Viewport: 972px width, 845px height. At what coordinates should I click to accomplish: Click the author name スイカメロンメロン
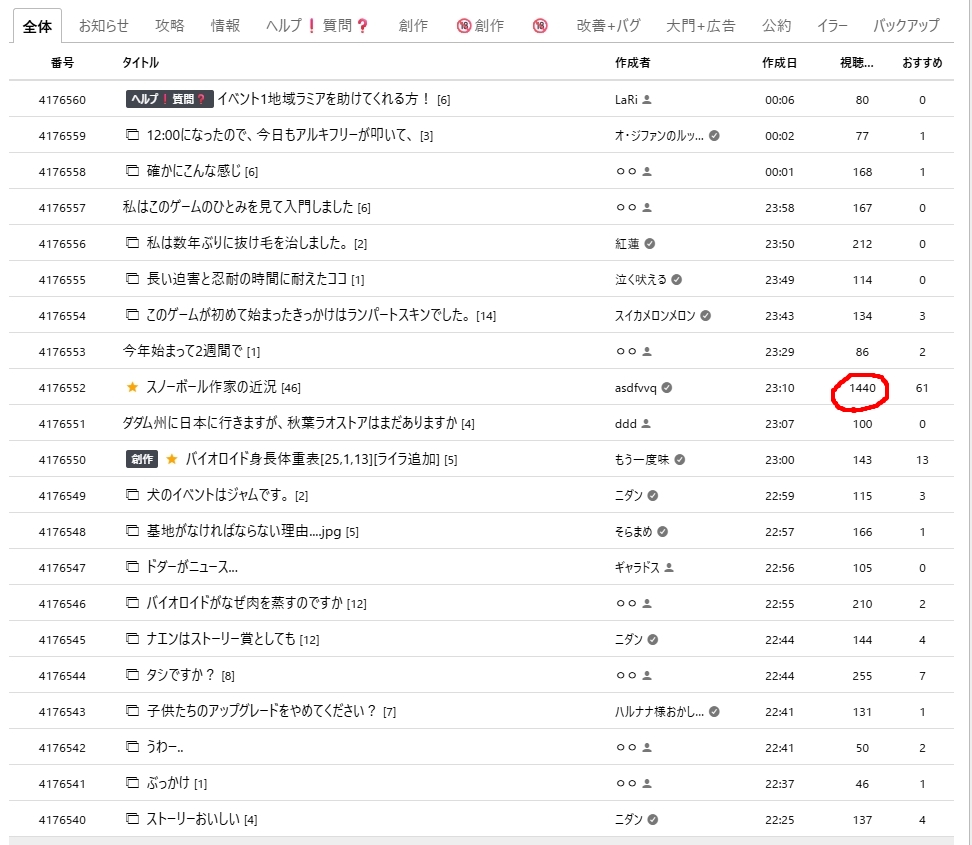pos(655,315)
